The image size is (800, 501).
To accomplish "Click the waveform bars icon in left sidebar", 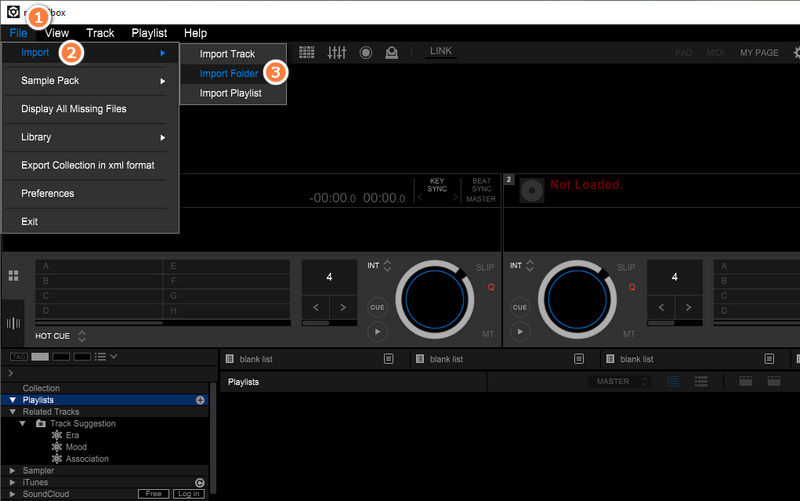I will tap(13, 323).
